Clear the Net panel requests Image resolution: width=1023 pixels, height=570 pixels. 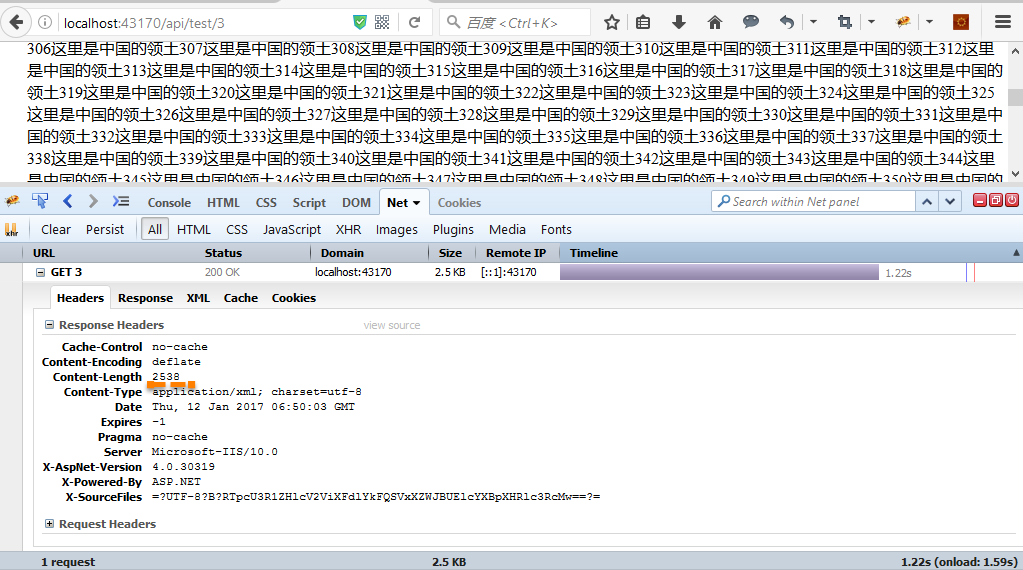55,230
